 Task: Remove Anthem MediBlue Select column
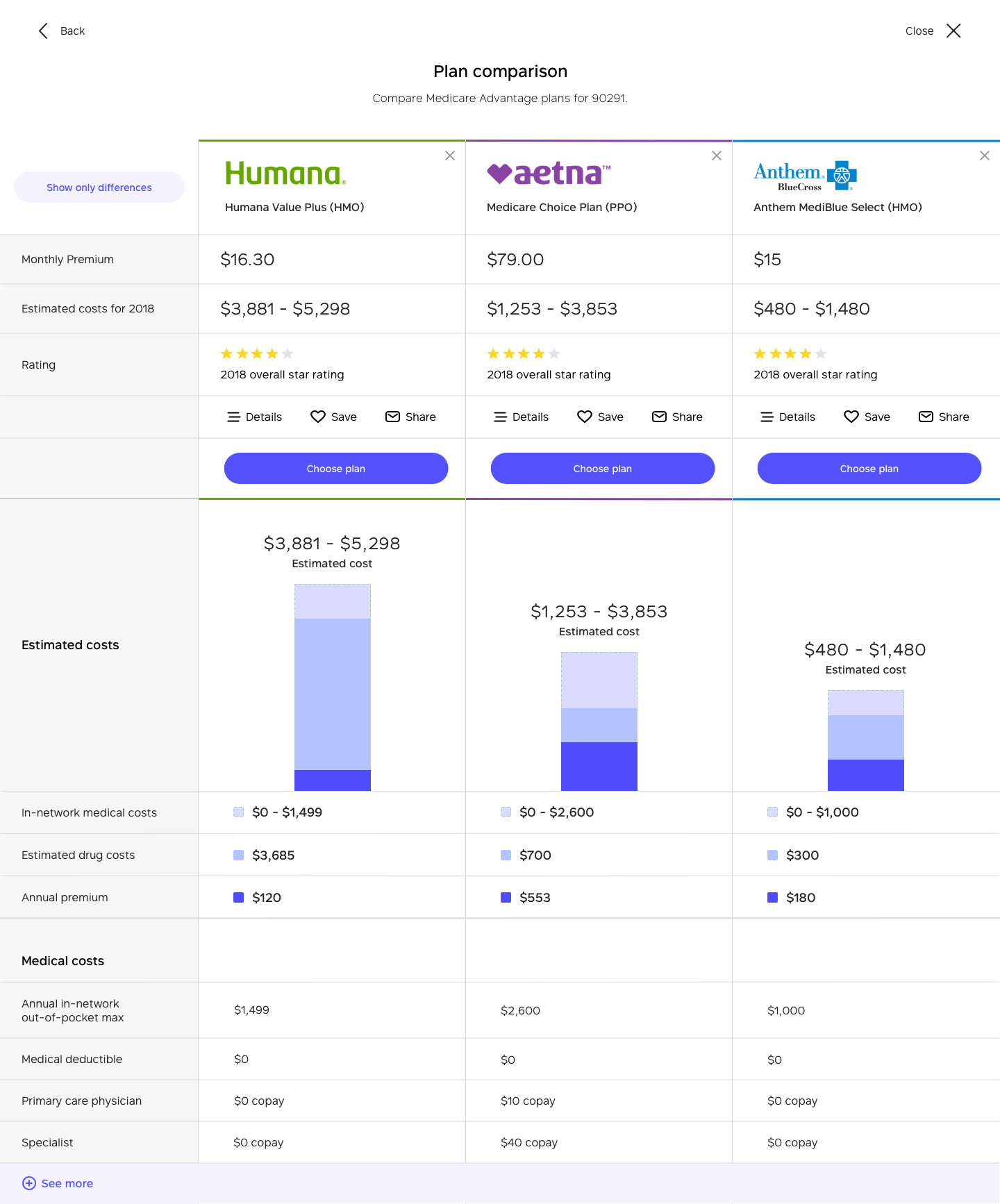click(x=985, y=156)
